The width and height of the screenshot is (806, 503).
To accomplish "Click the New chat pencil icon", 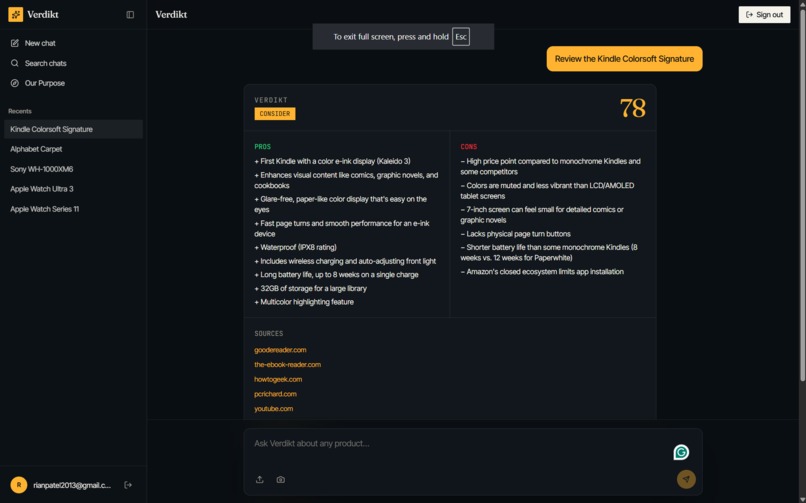I will (14, 43).
